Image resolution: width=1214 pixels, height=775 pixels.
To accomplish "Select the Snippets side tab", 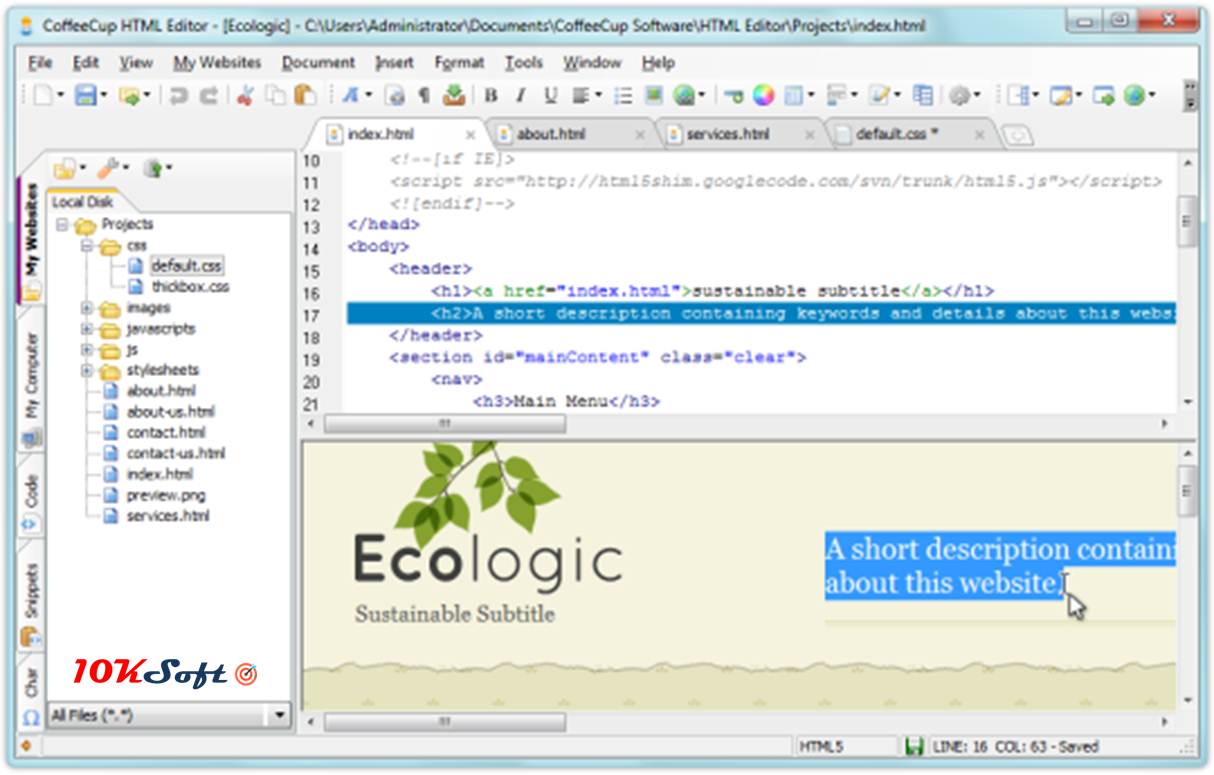I will [31, 593].
